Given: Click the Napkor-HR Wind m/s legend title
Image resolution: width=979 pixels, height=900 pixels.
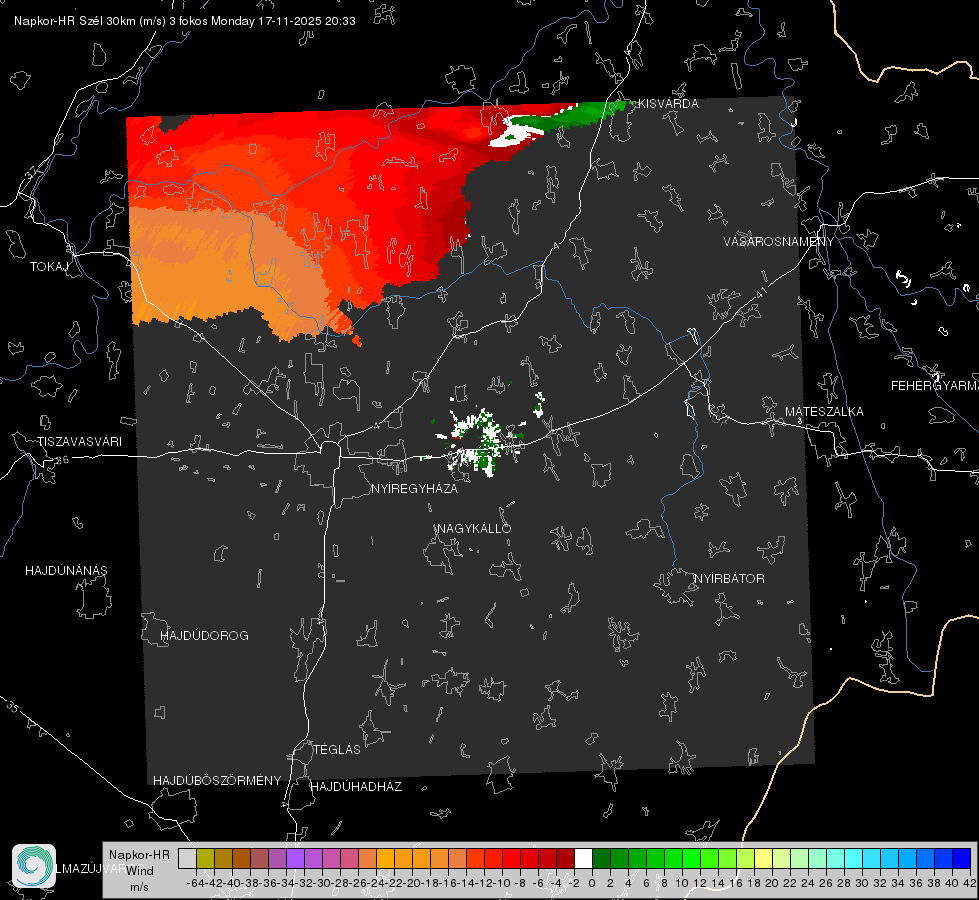Looking at the screenshot, I should tap(139, 871).
